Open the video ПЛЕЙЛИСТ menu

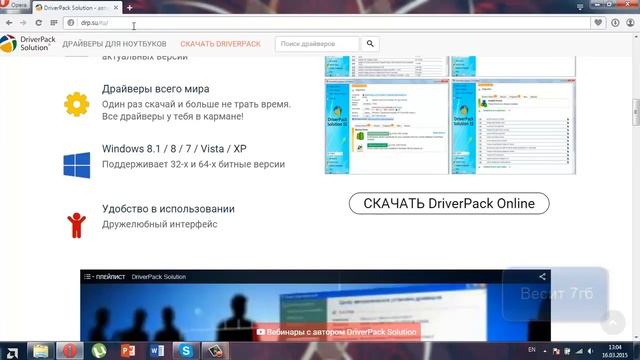point(104,277)
